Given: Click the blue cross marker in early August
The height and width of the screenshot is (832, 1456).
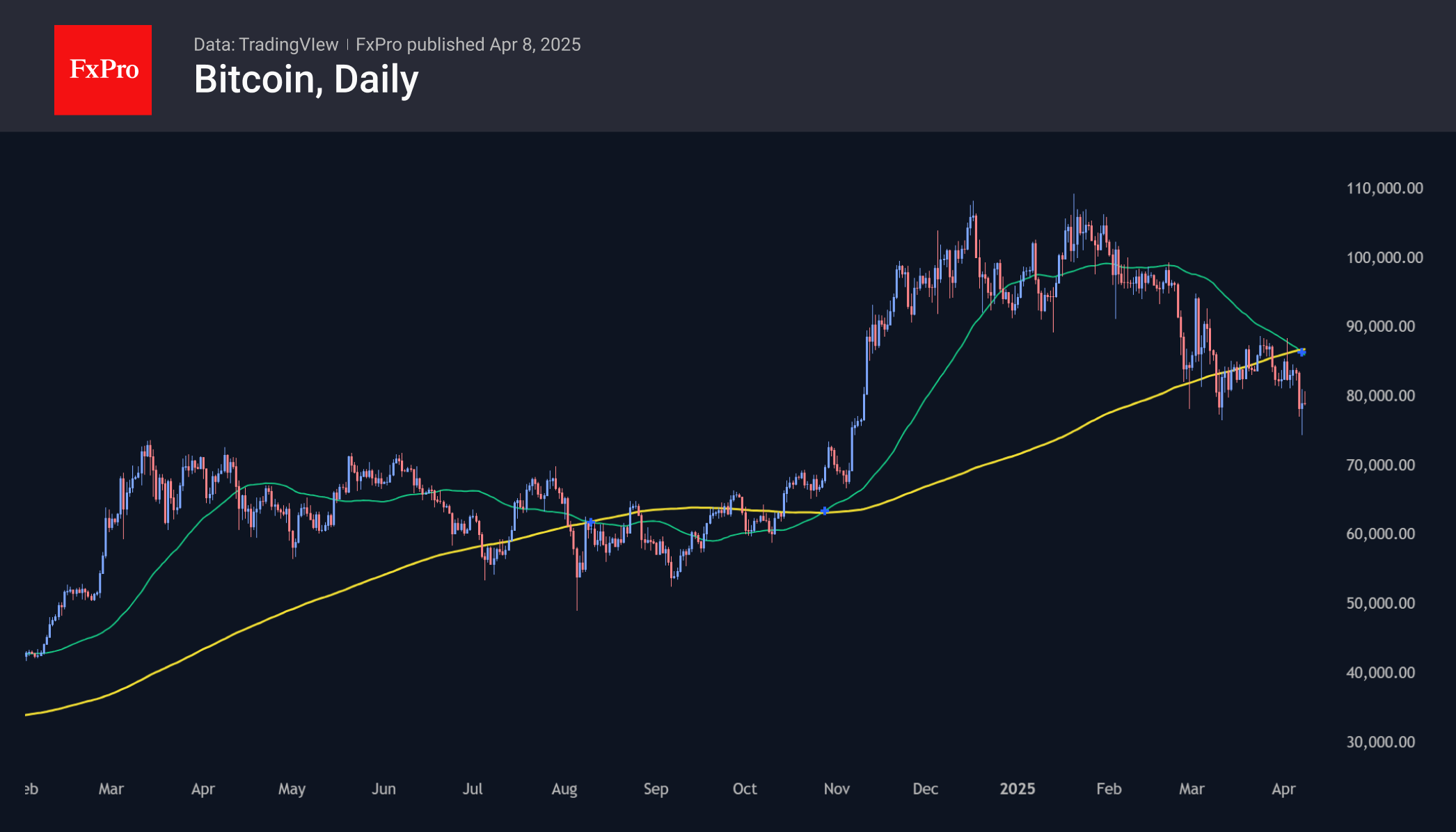Looking at the screenshot, I should click(x=590, y=522).
